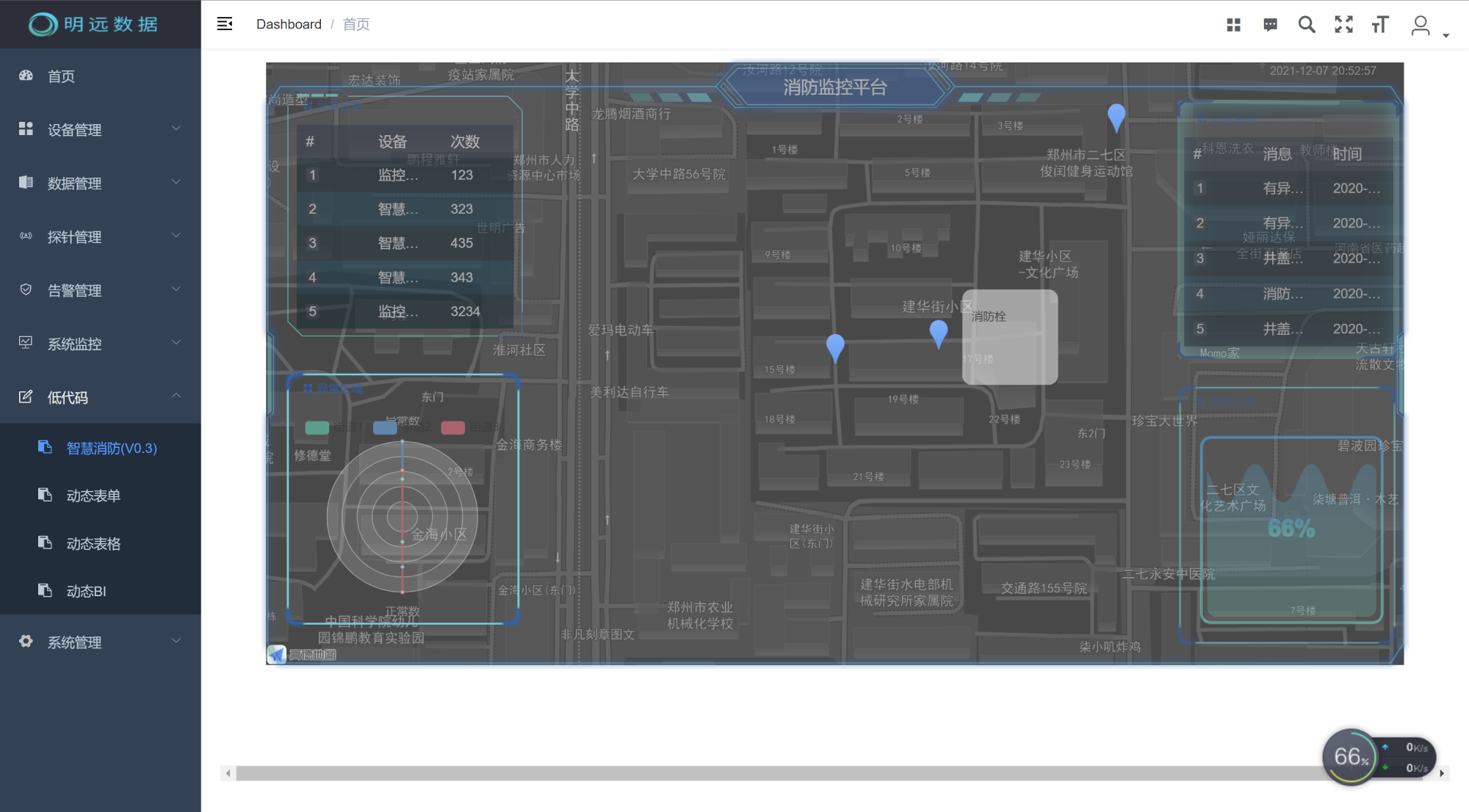
Task: Click the Dashboard breadcrumb link
Action: tap(289, 24)
